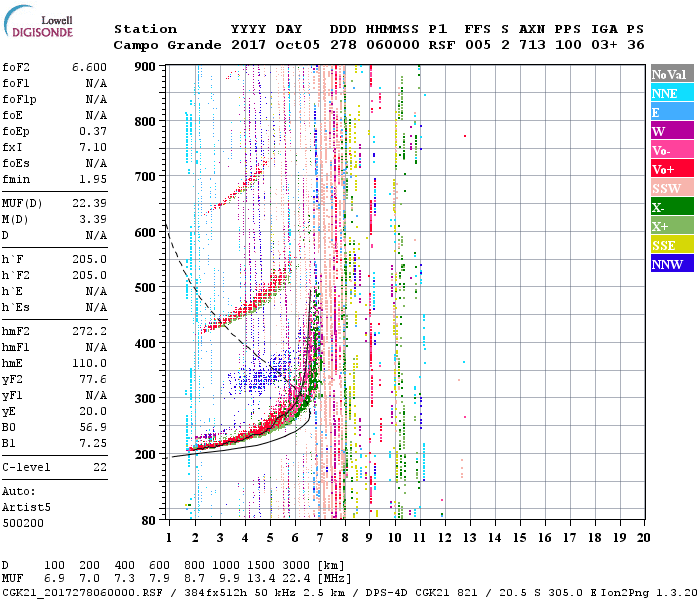Click the PS value 36
This screenshot has height=600, width=700.
(x=635, y=45)
